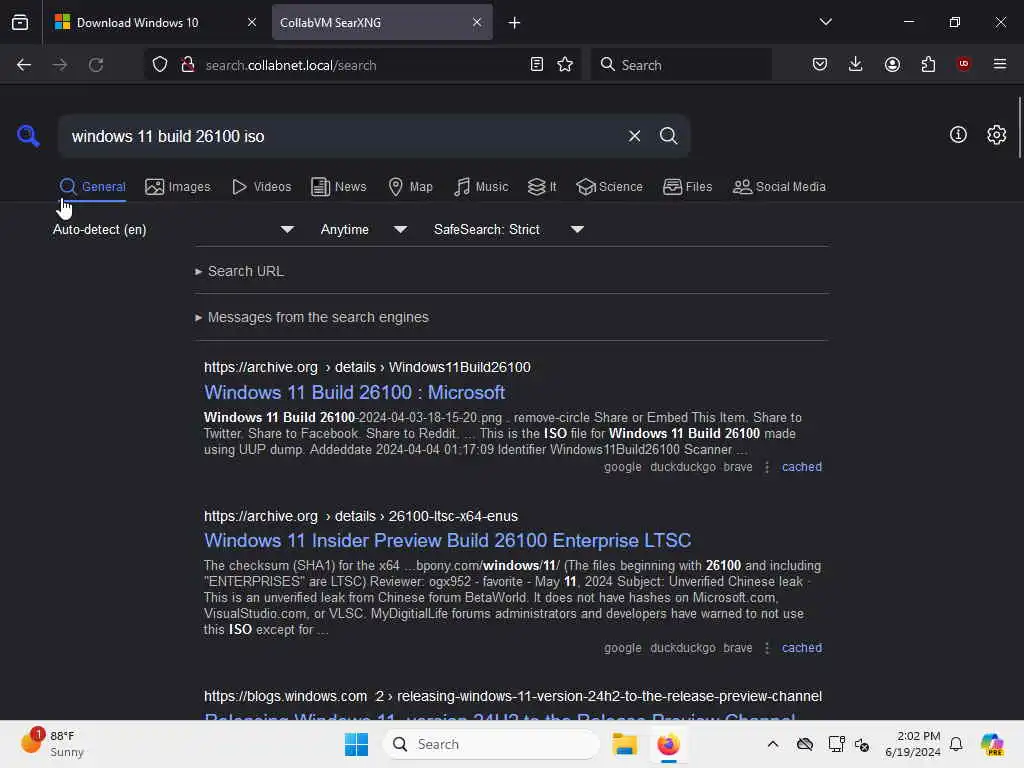Click blogs.windows.com release preview URL
1024x768 pixels.
tap(513, 696)
